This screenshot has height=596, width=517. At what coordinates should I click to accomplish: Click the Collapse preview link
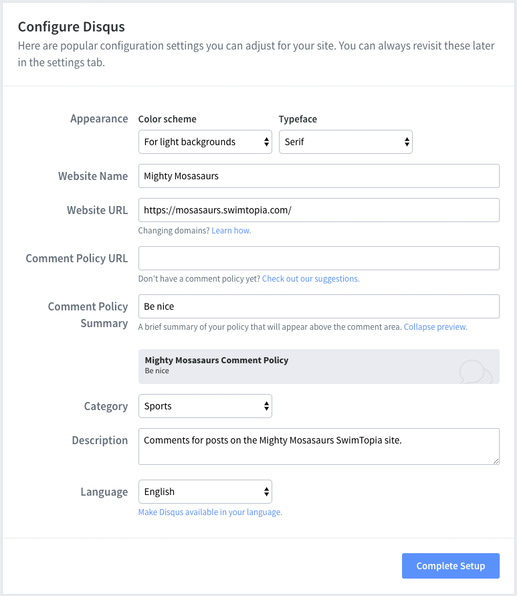tap(435, 327)
